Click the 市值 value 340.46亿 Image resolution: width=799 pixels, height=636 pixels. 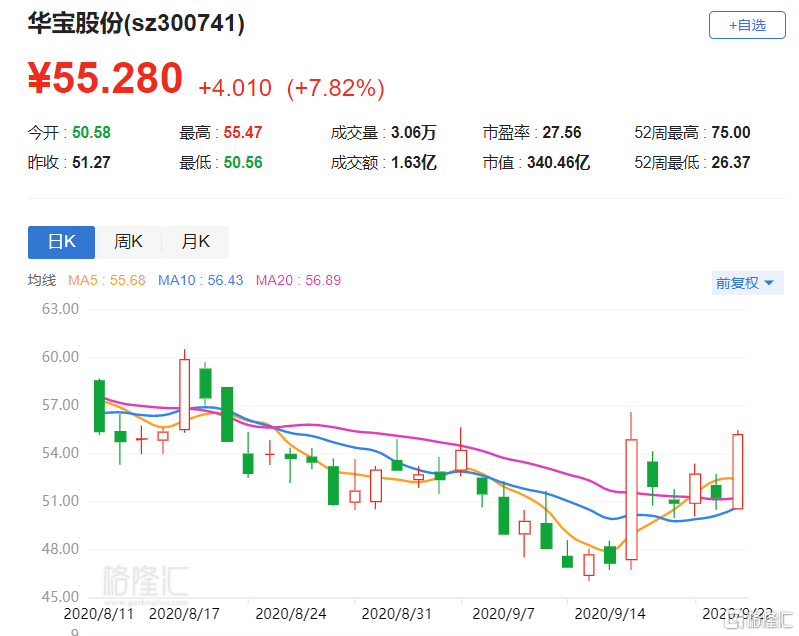(x=558, y=163)
